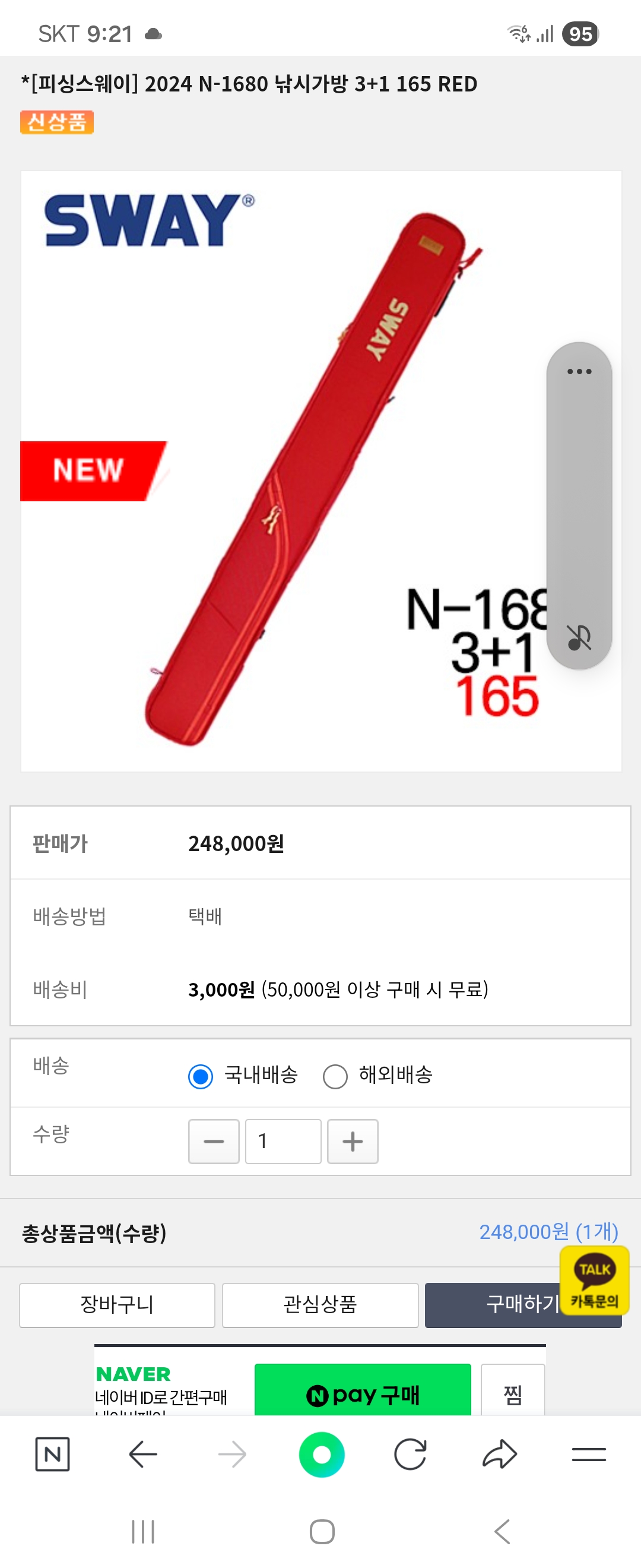
Task: Decrease quantity with minus button
Action: click(x=214, y=1141)
